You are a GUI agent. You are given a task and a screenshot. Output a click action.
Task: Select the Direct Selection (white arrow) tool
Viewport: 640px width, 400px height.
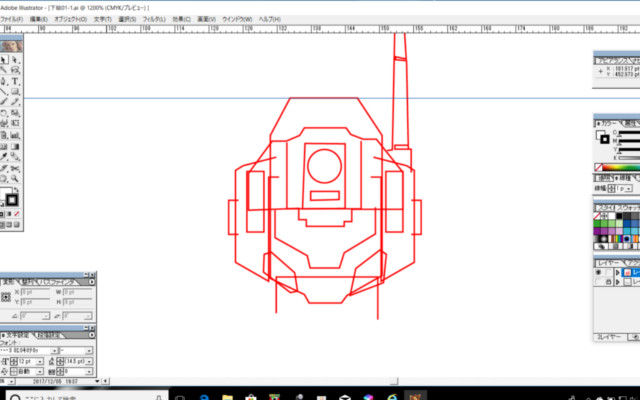coord(15,60)
